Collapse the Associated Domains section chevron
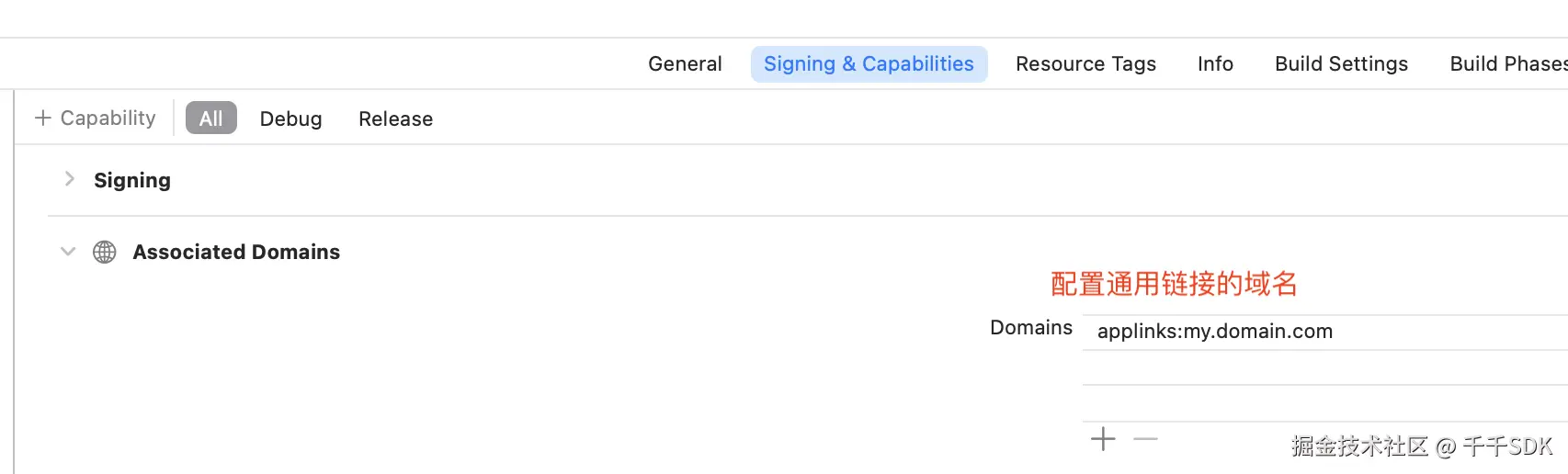Viewport: 1568px width, 474px height. click(x=68, y=252)
